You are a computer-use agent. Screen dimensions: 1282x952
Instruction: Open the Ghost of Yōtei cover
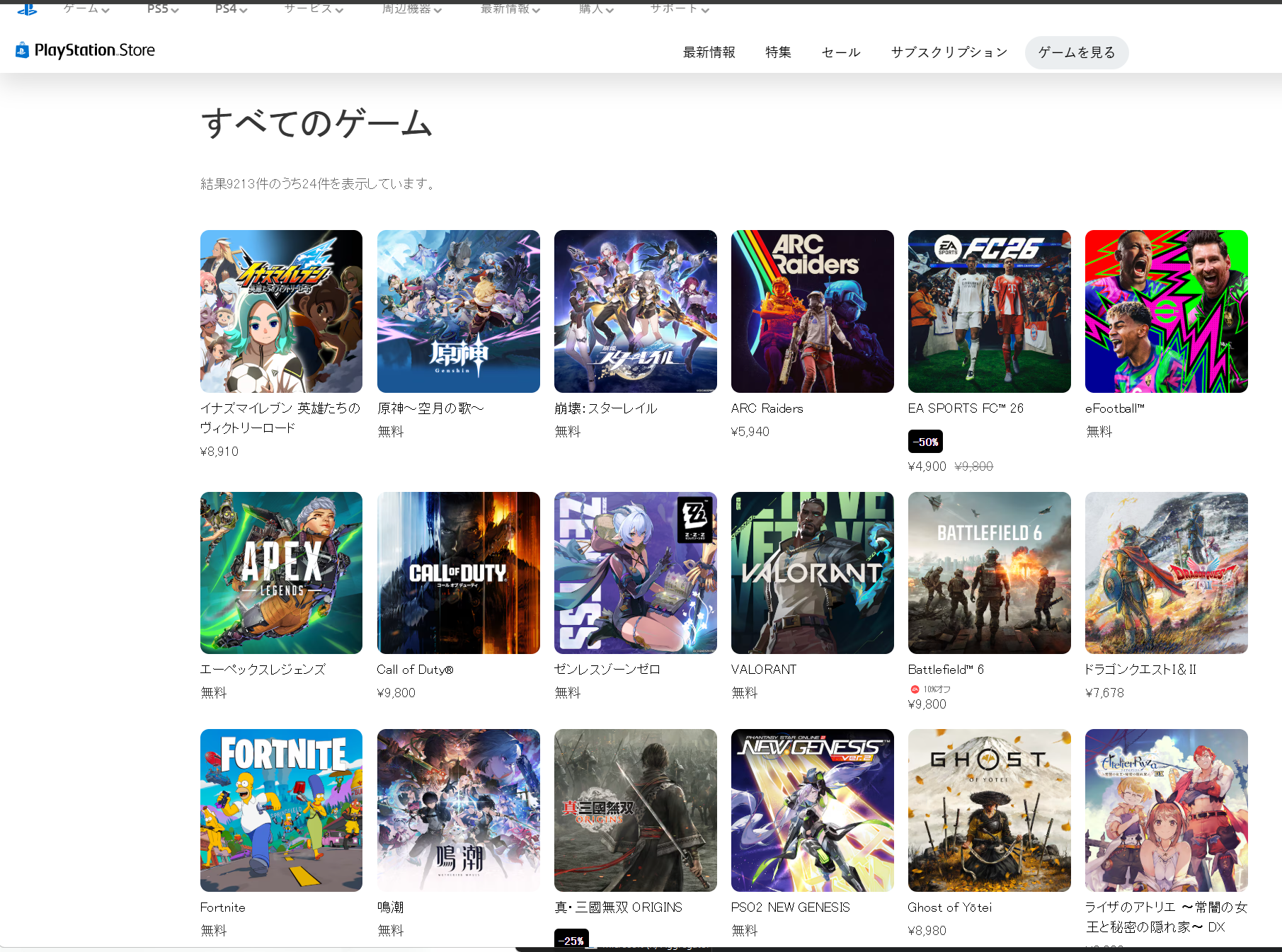pos(989,810)
